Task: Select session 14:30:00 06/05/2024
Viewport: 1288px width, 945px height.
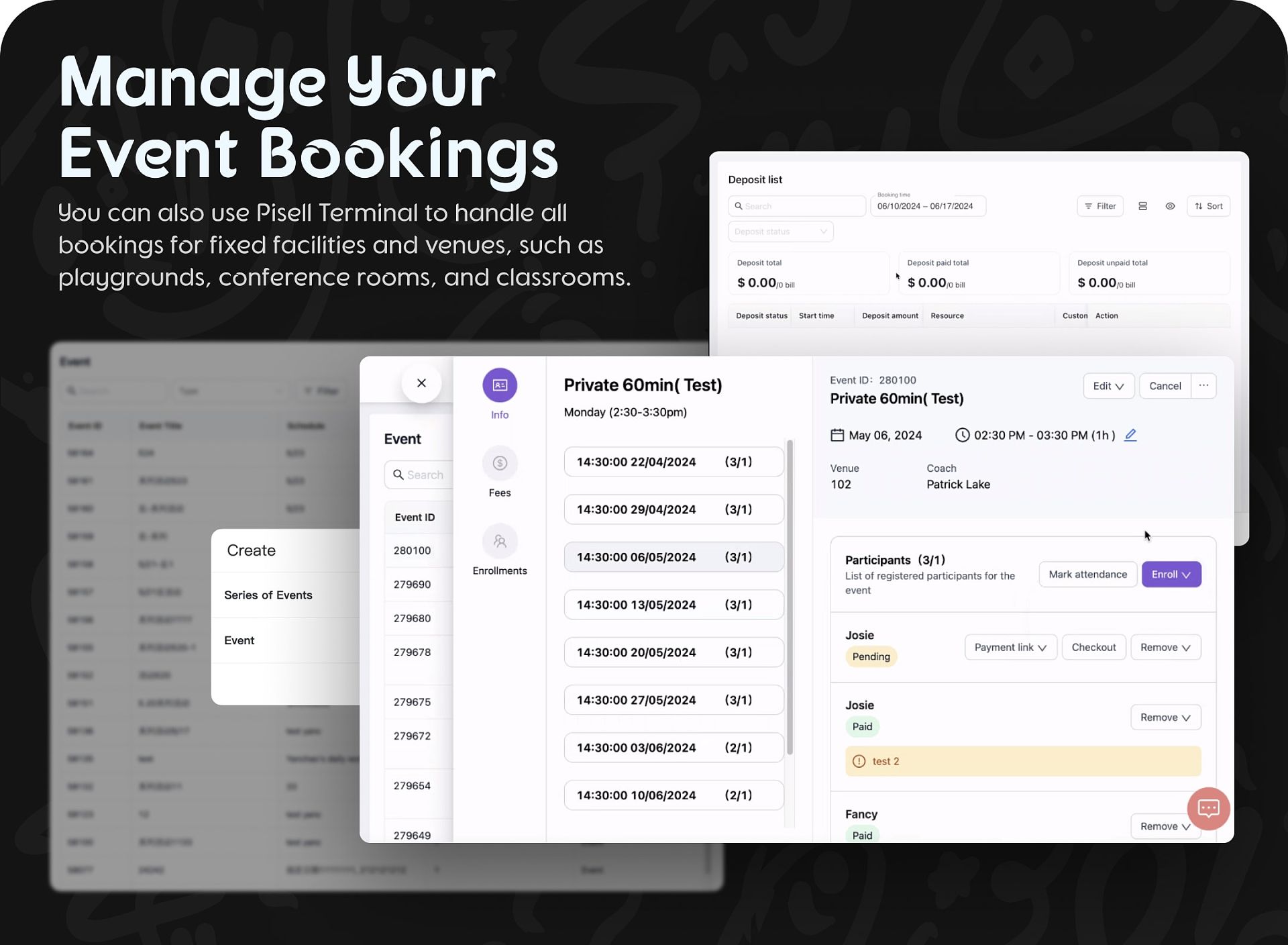Action: (674, 557)
